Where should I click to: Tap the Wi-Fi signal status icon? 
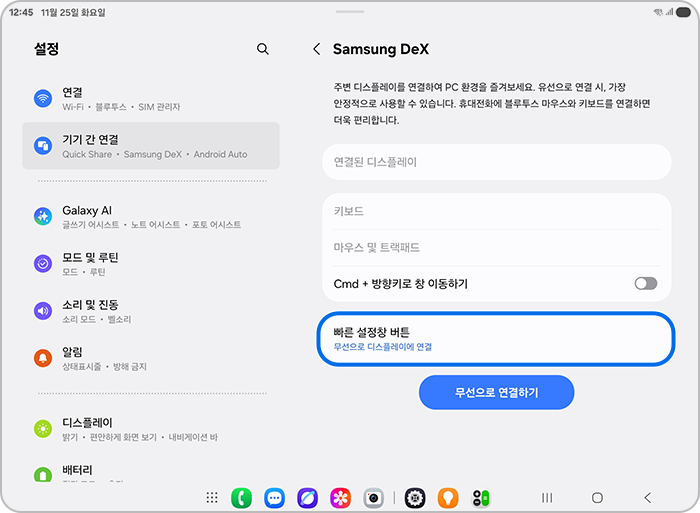pos(658,13)
